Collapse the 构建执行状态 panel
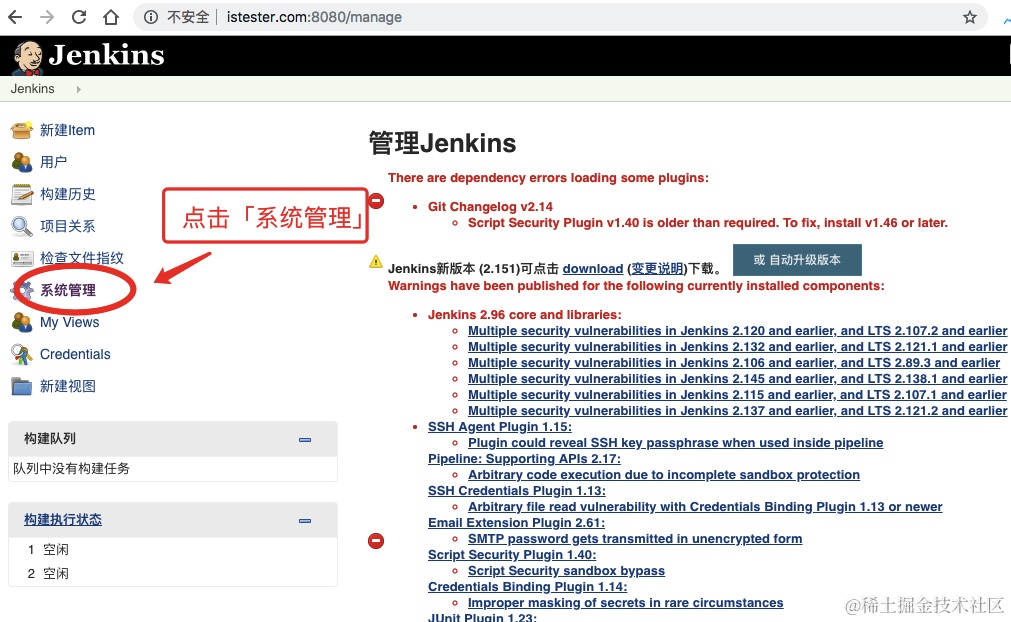Screen dimensions: 1011x622 [x=305, y=521]
